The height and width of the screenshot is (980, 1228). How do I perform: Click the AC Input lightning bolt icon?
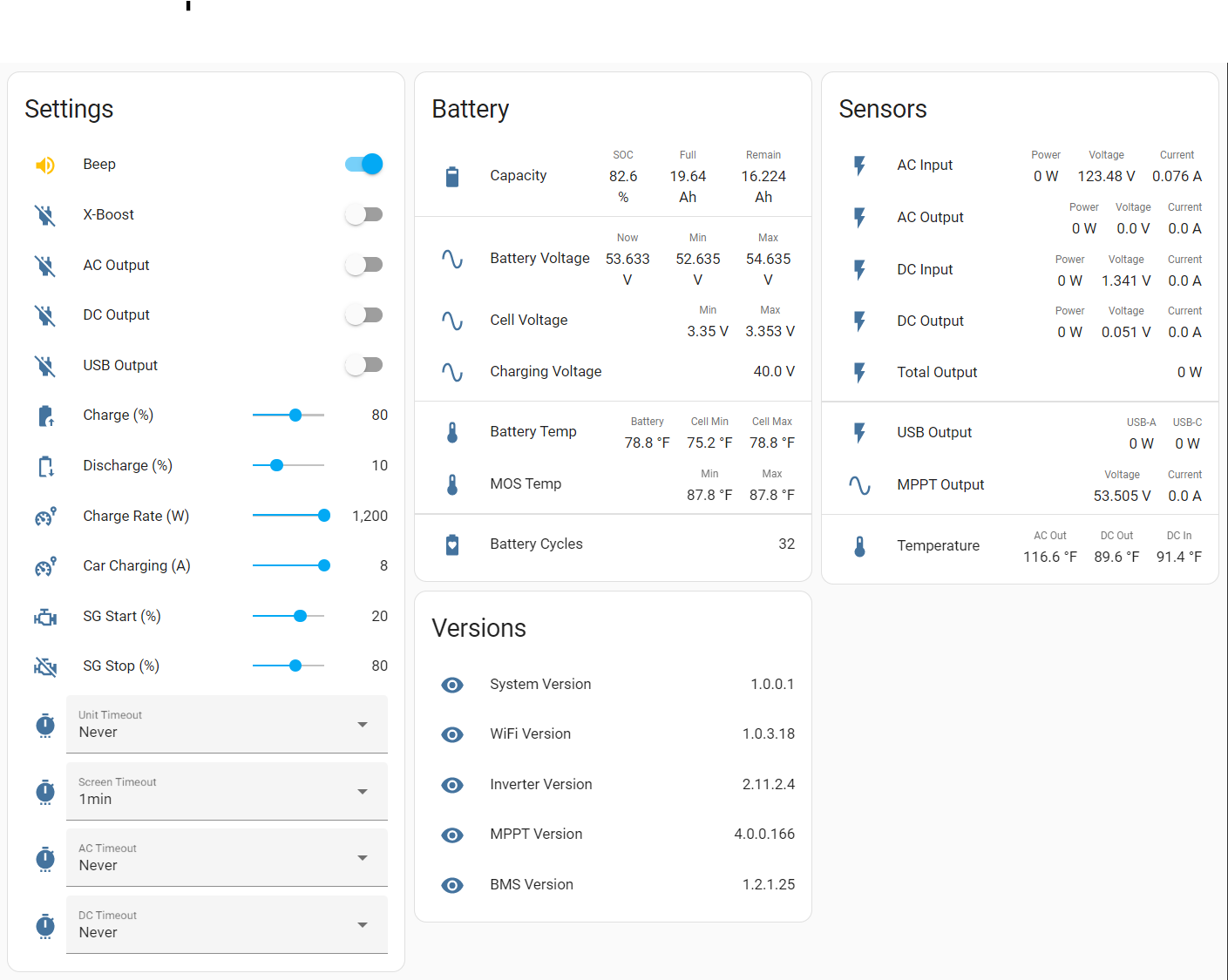(x=860, y=165)
